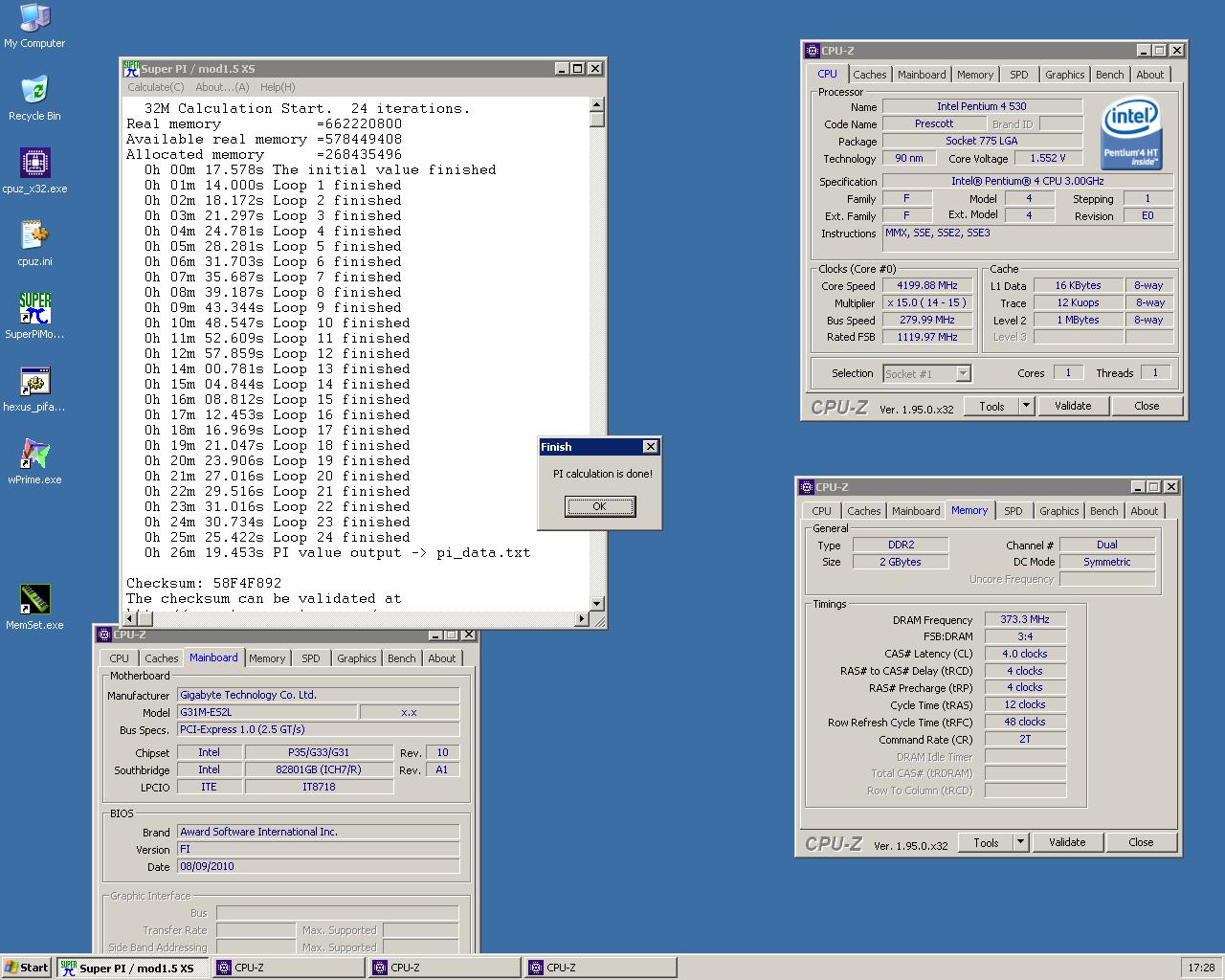Click the Mainboard CPU-Z window title icon
Screen dimensions: 1225x980
coord(104,635)
